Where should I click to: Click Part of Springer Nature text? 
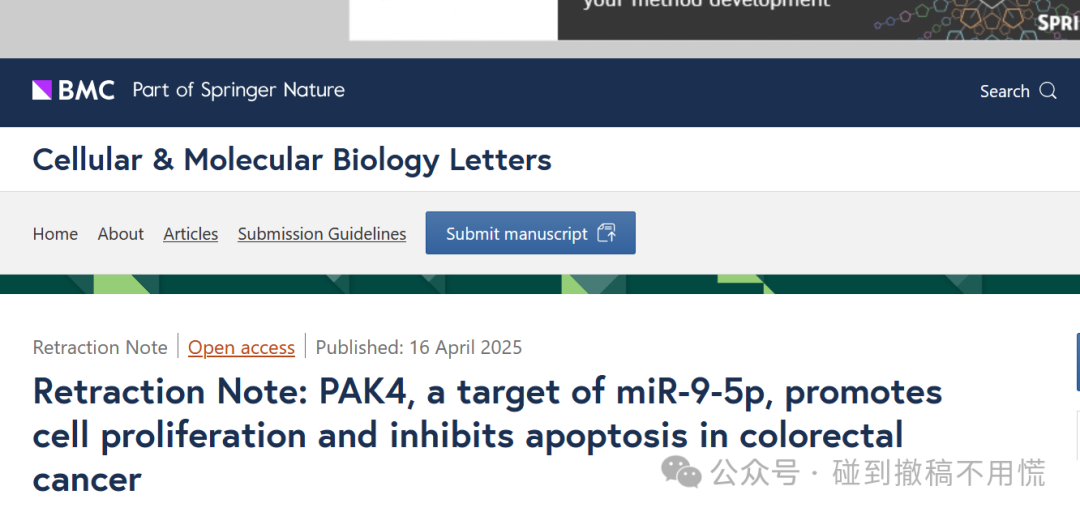pos(238,90)
